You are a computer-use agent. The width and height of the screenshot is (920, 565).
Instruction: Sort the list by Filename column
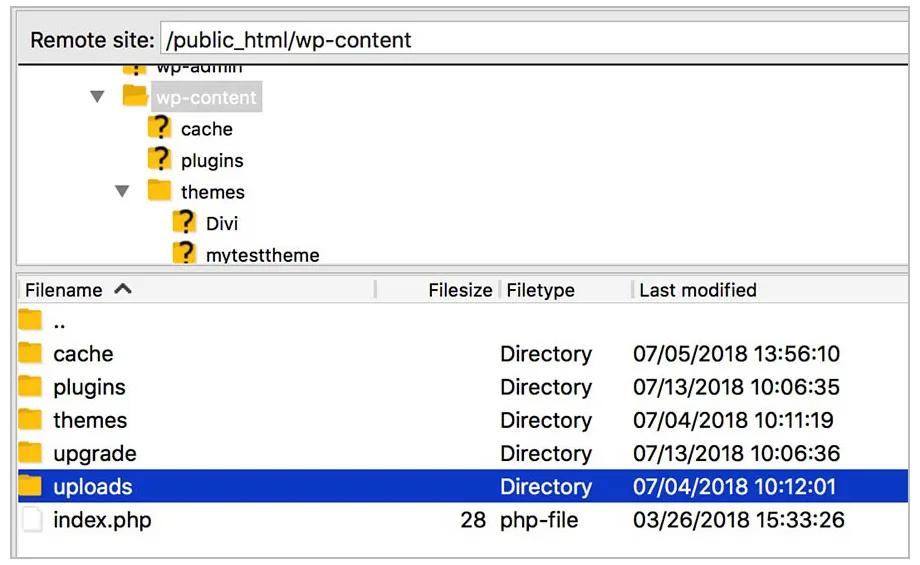click(x=197, y=290)
